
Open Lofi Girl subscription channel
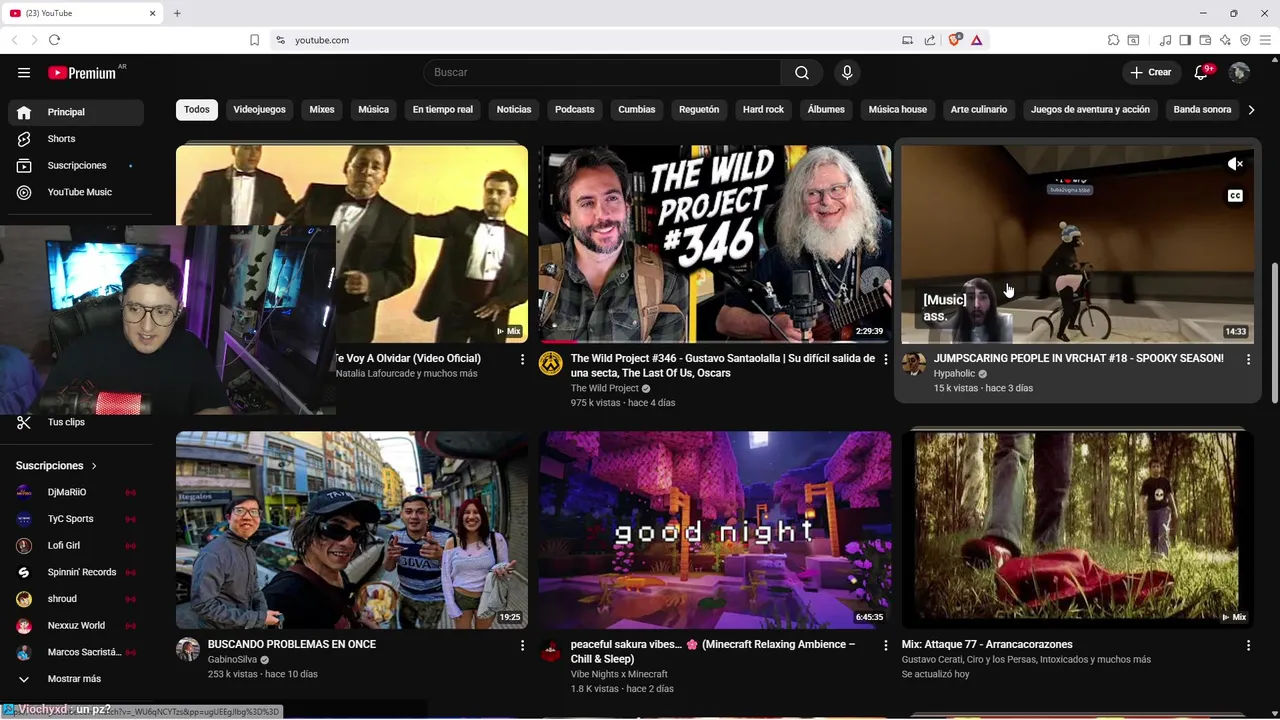(76, 546)
